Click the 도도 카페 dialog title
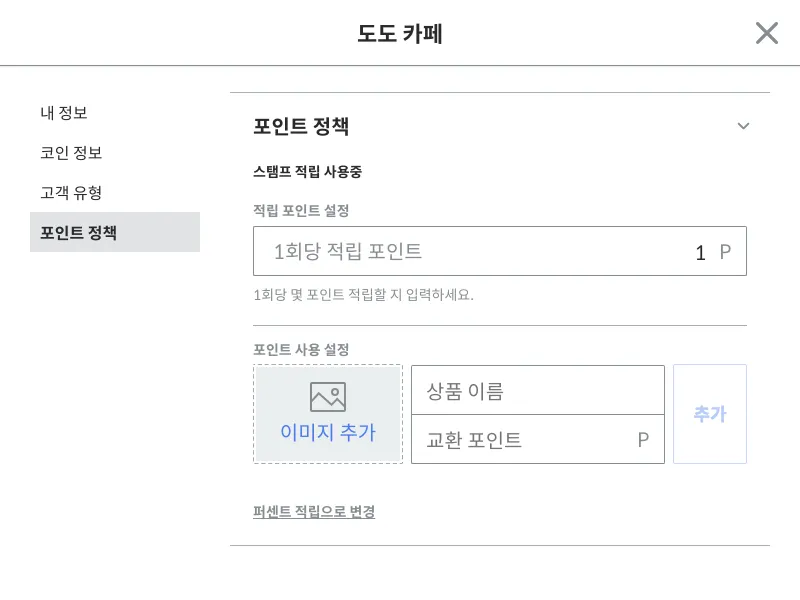Image resolution: width=800 pixels, height=600 pixels. click(400, 34)
